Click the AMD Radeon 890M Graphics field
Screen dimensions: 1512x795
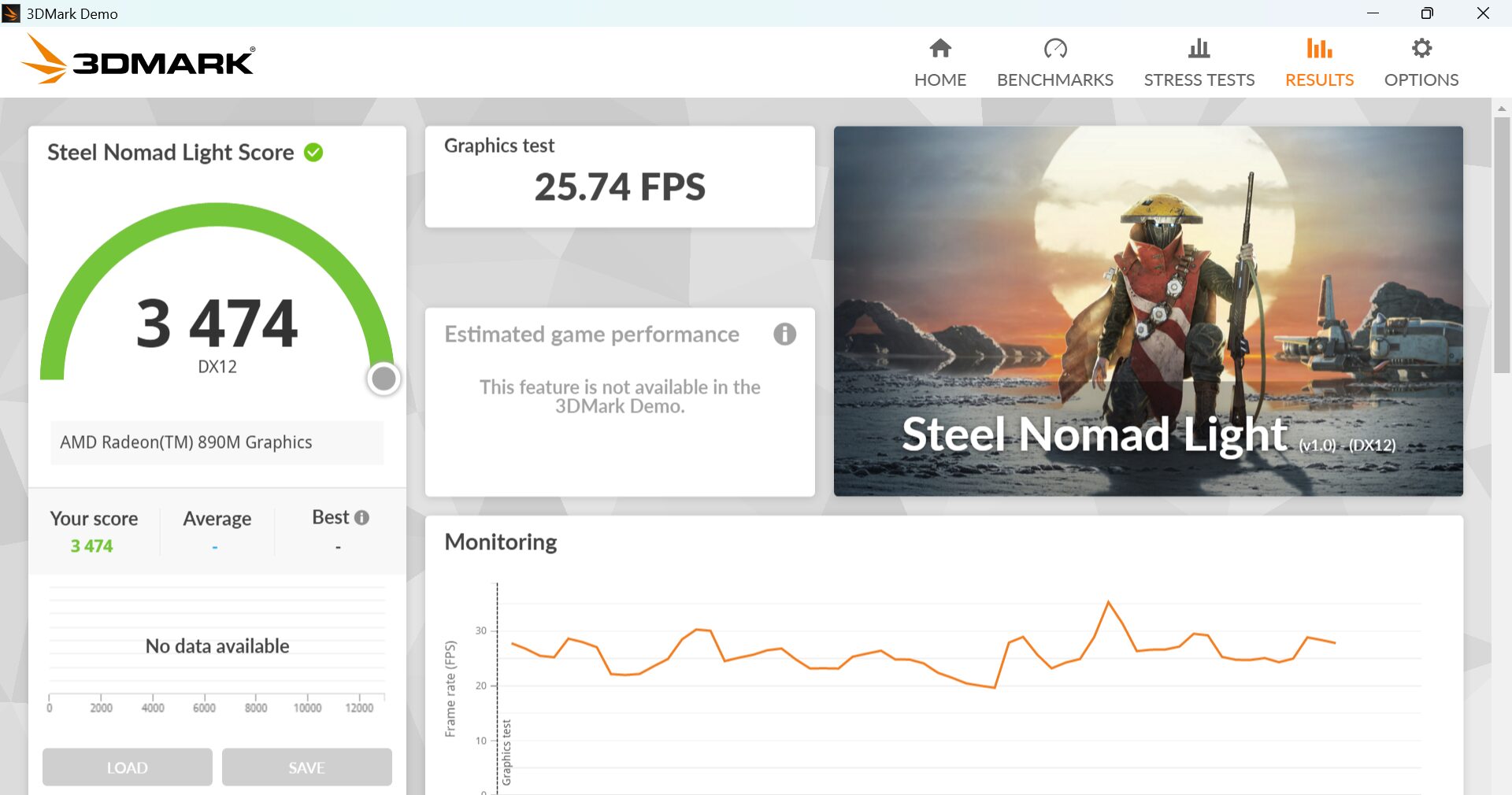point(217,442)
